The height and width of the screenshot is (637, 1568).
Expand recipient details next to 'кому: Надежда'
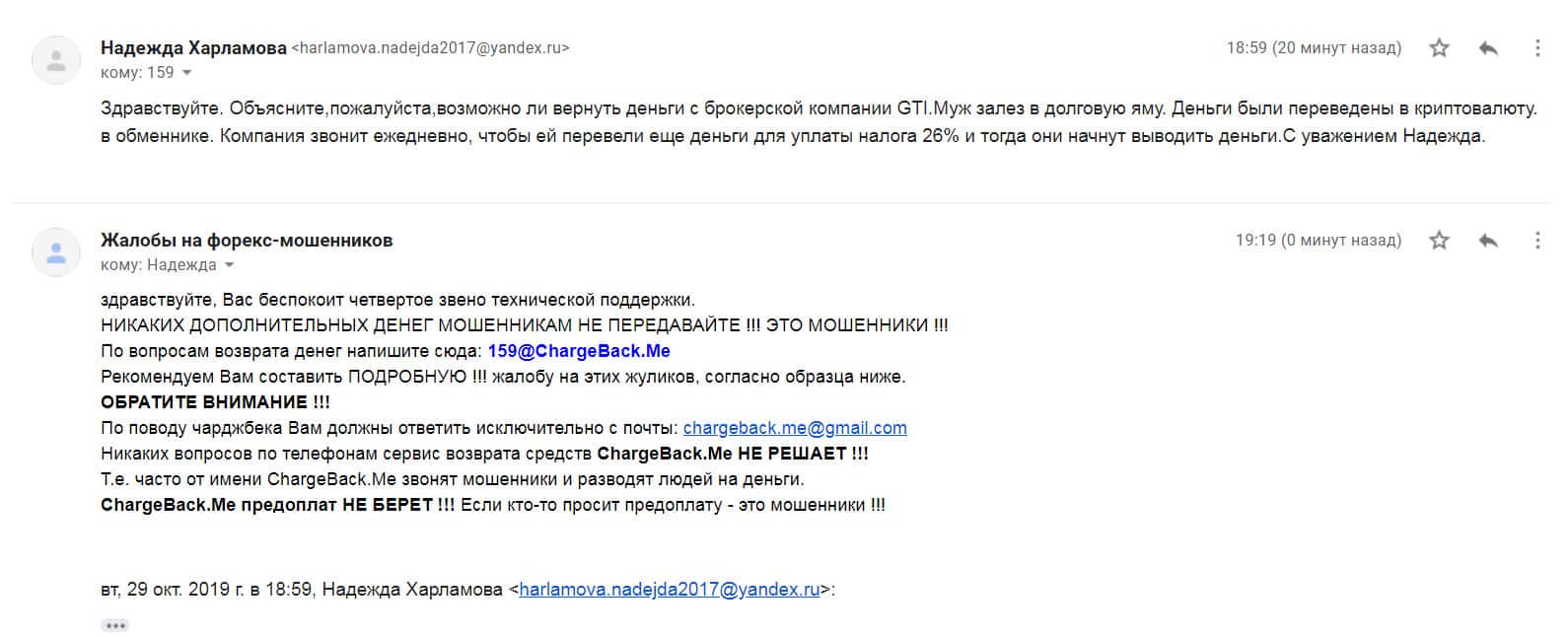230,265
